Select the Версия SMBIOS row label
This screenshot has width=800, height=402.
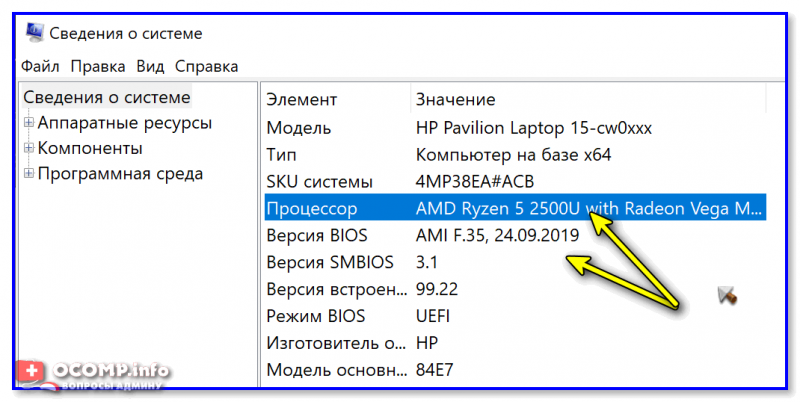tap(330, 262)
